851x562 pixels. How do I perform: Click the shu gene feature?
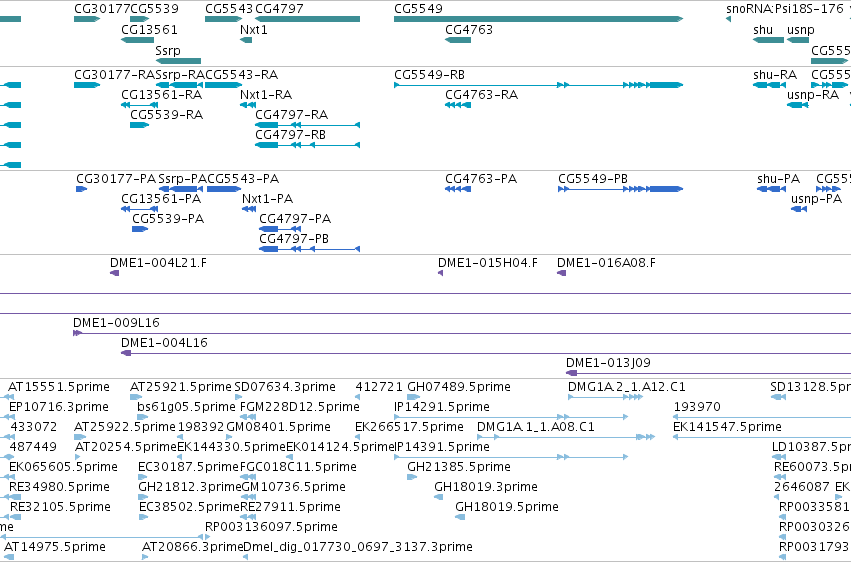(x=769, y=40)
